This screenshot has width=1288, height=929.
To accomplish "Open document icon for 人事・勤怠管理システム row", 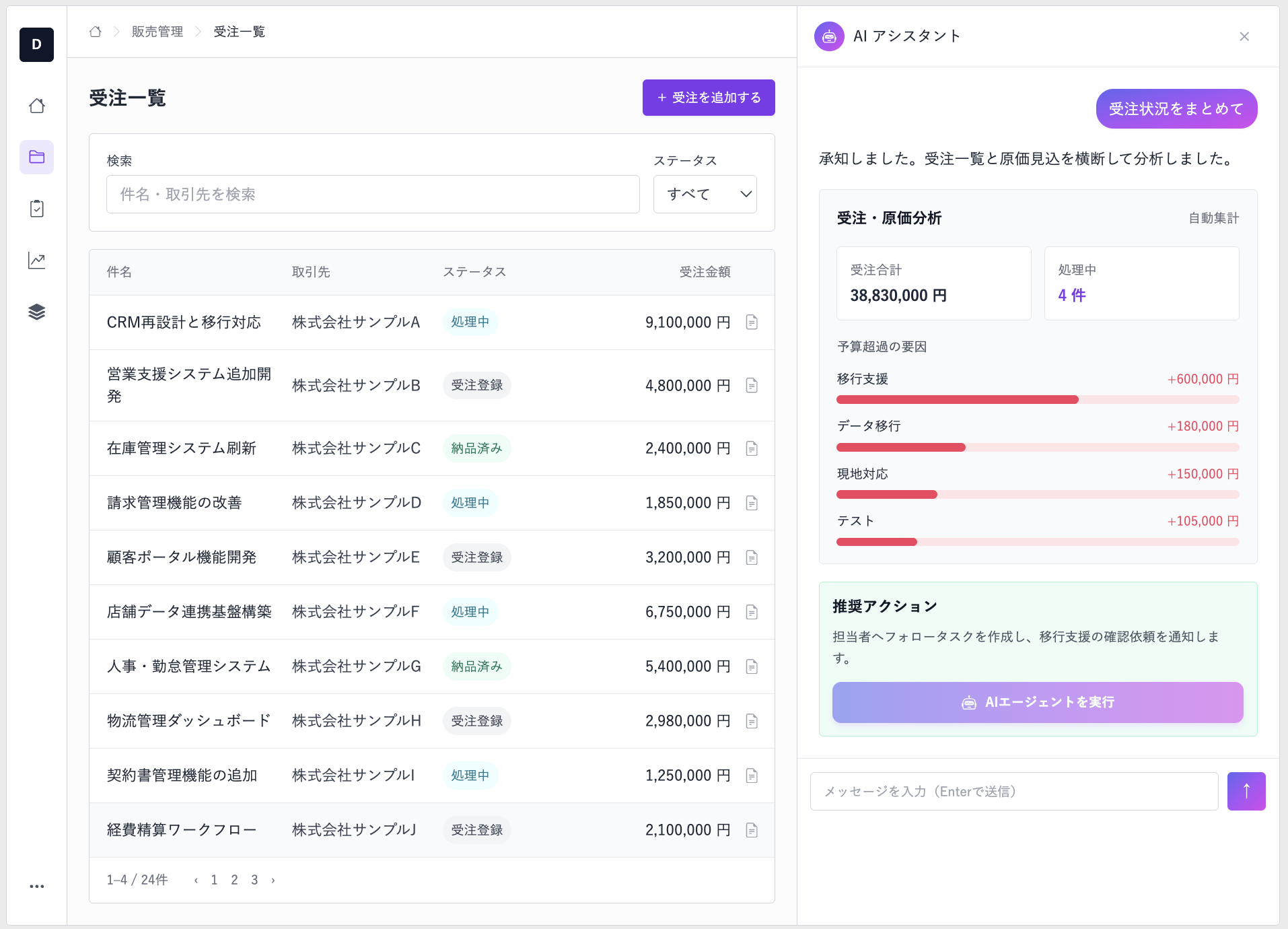I will pyautogui.click(x=752, y=666).
